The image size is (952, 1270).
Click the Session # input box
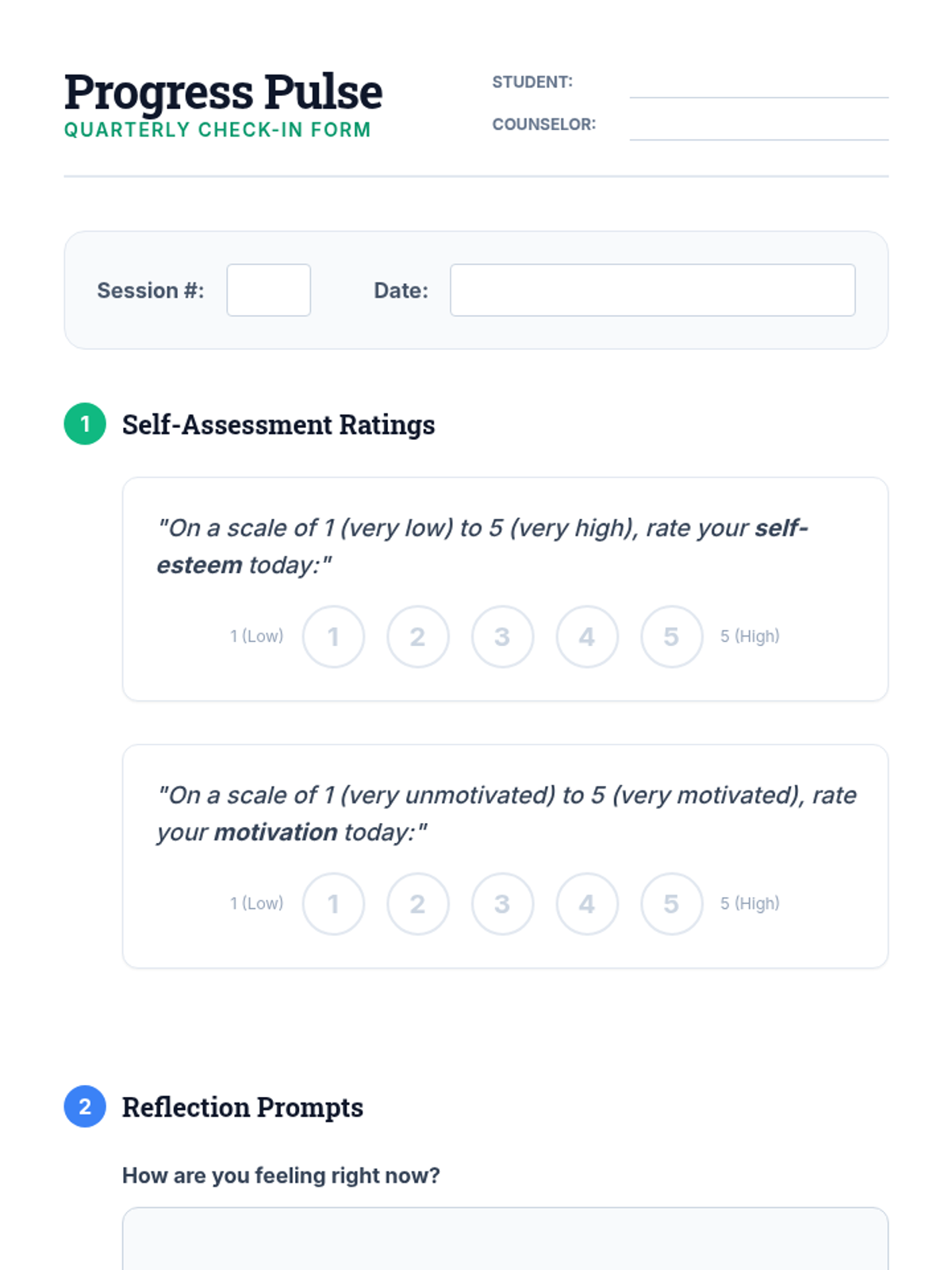[x=268, y=291]
